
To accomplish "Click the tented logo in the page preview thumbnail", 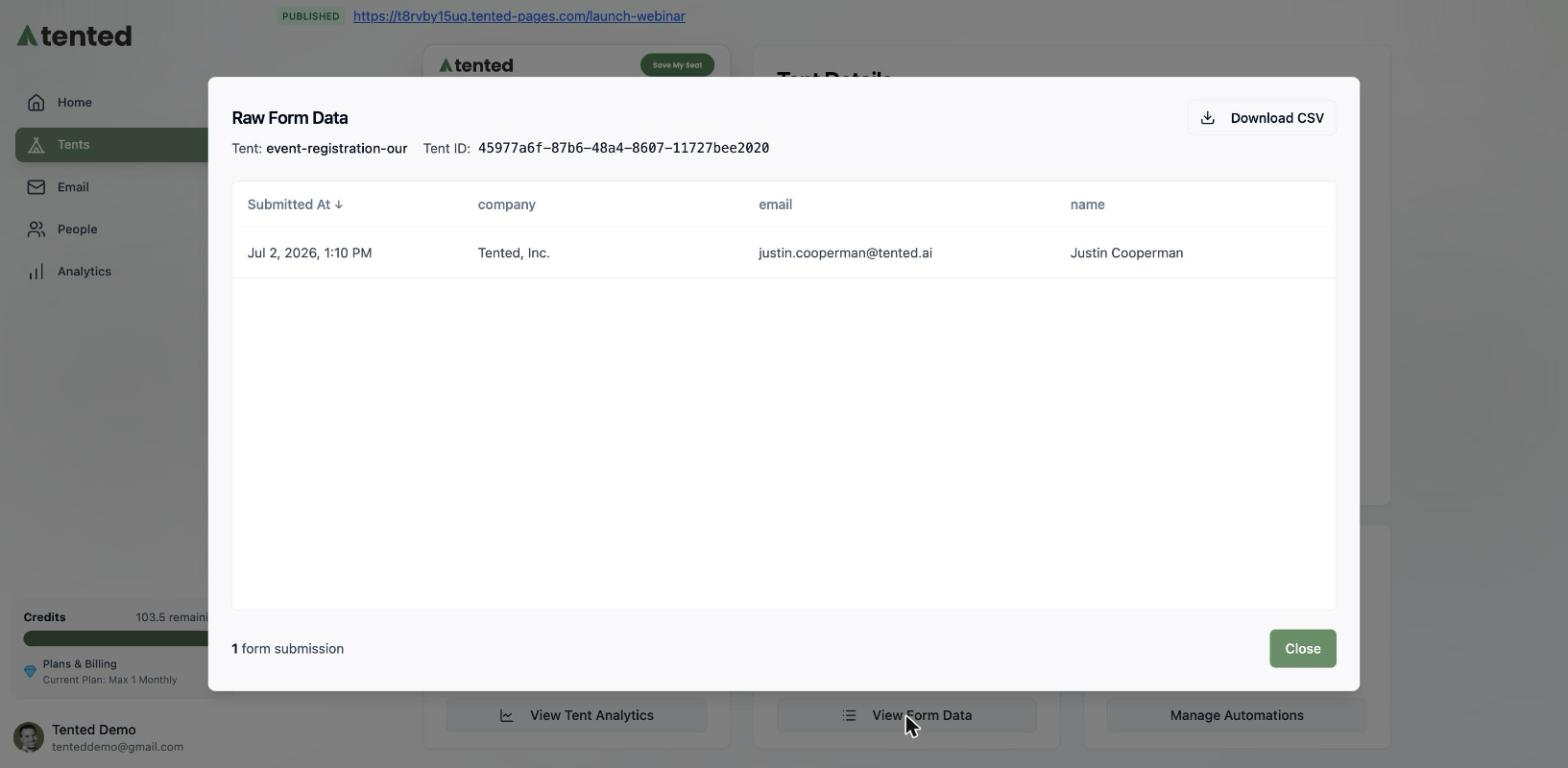I will click(x=476, y=65).
